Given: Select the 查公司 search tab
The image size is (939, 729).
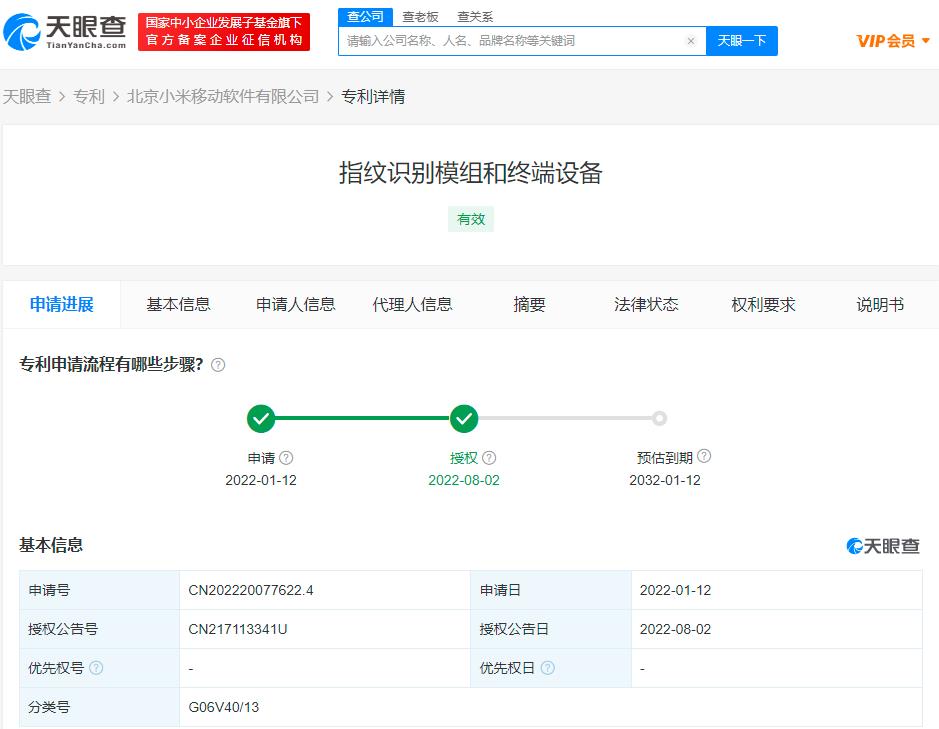Looking at the screenshot, I should [x=365, y=17].
